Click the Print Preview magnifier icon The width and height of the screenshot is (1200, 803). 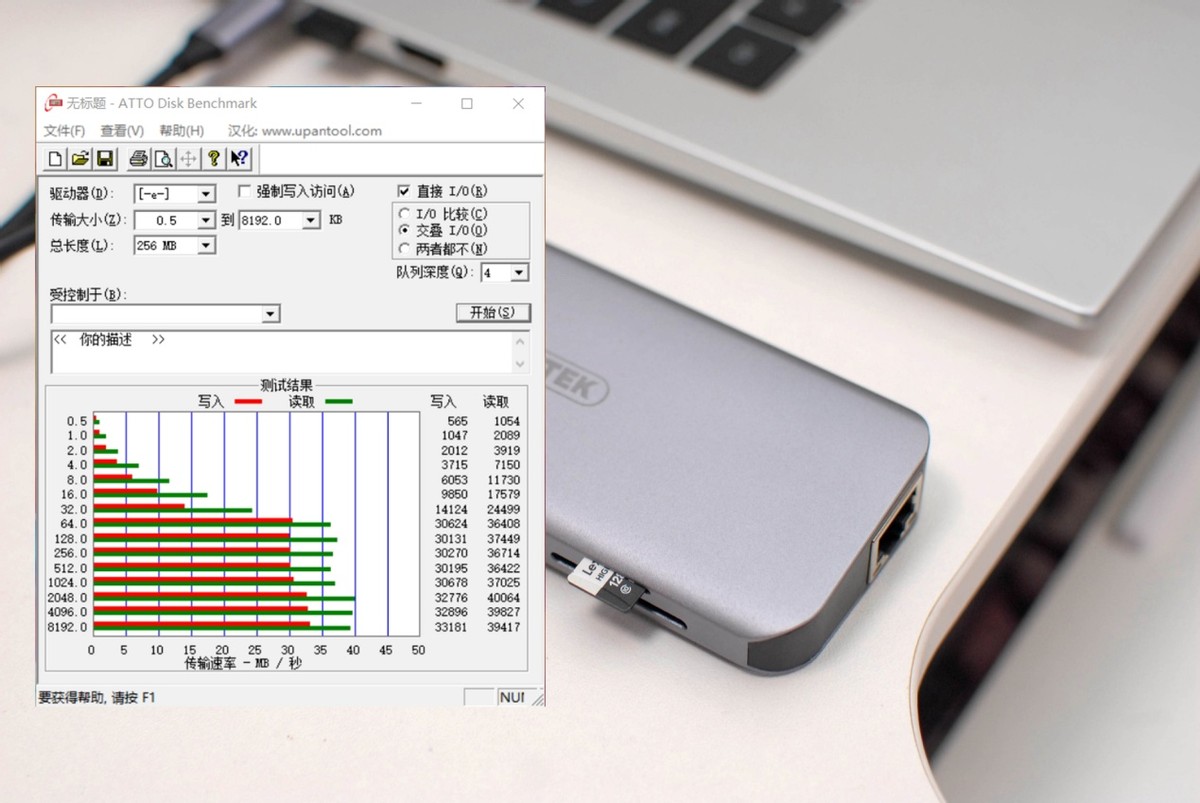click(x=163, y=158)
